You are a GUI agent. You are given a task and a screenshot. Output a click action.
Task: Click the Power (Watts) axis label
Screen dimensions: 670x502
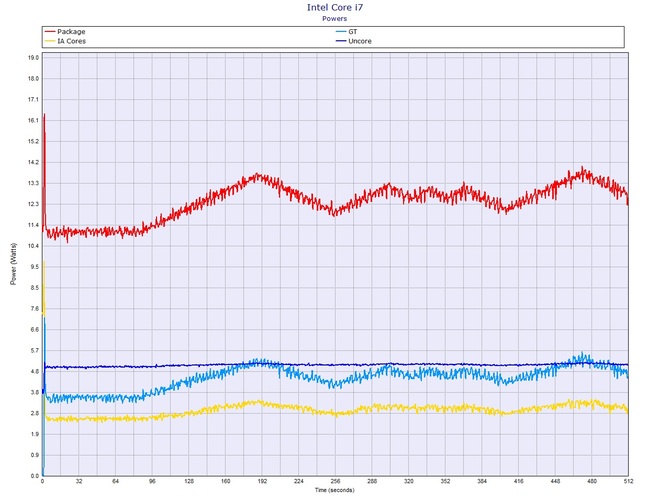(x=13, y=264)
